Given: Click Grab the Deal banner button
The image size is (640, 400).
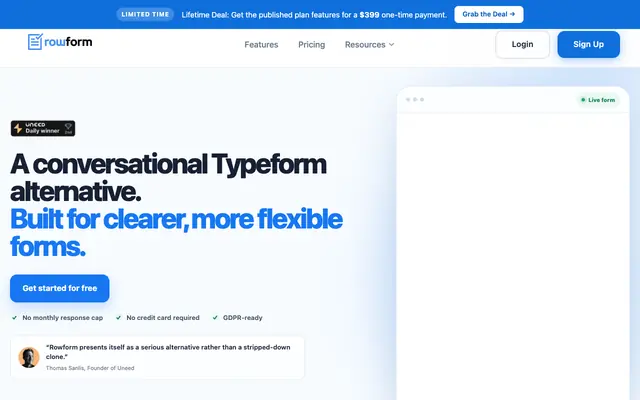Looking at the screenshot, I should point(489,14).
